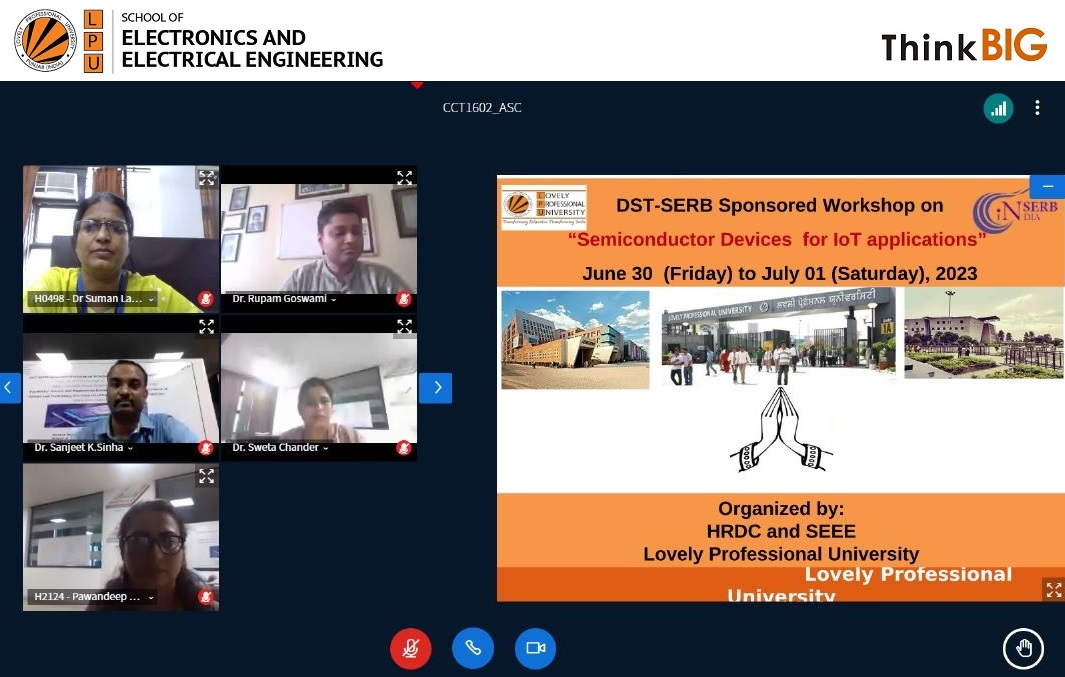
Task: Select Dr. Sweta Chander's video tile
Action: click(319, 388)
